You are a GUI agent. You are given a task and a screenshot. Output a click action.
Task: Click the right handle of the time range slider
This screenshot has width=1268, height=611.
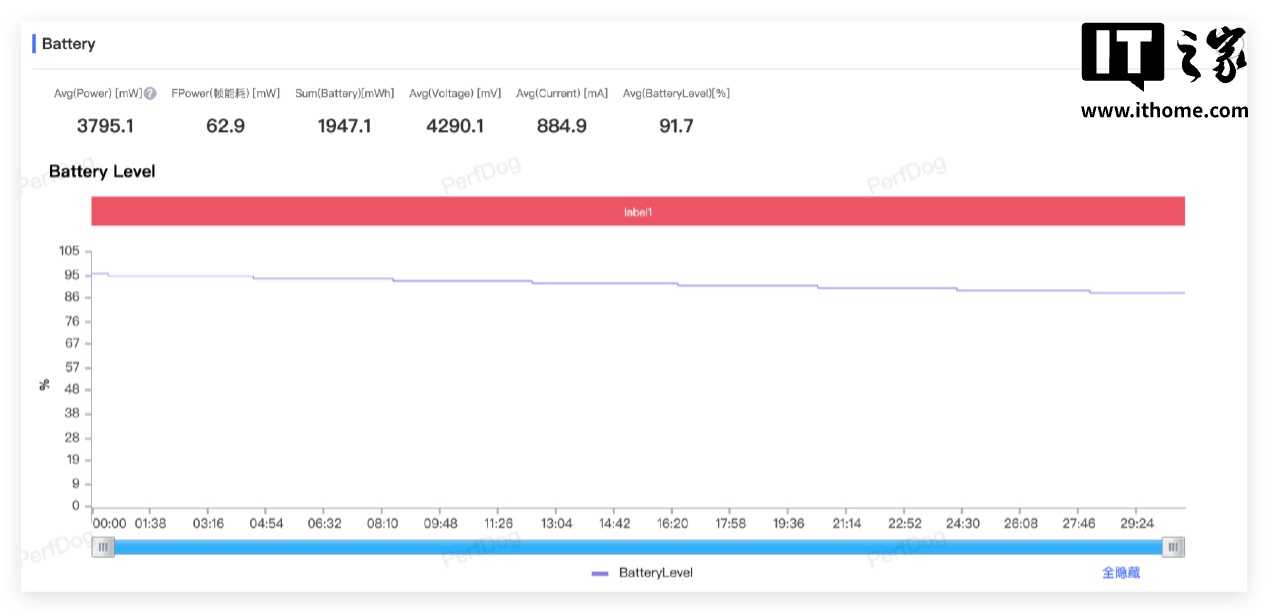(1174, 547)
